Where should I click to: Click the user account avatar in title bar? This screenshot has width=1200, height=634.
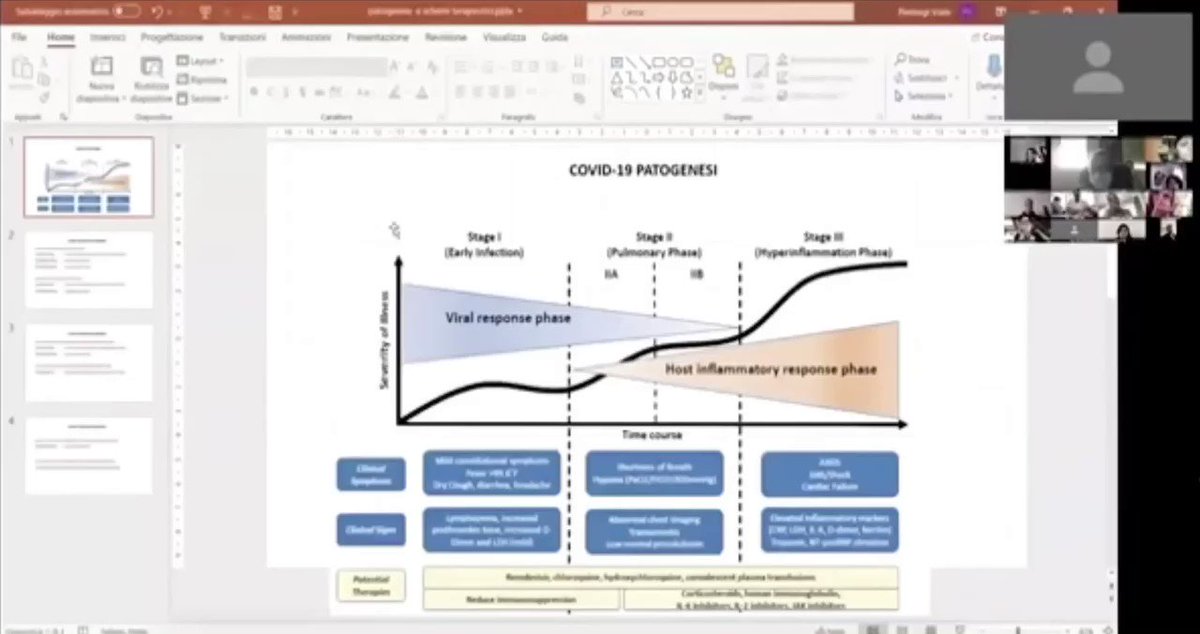[x=967, y=11]
